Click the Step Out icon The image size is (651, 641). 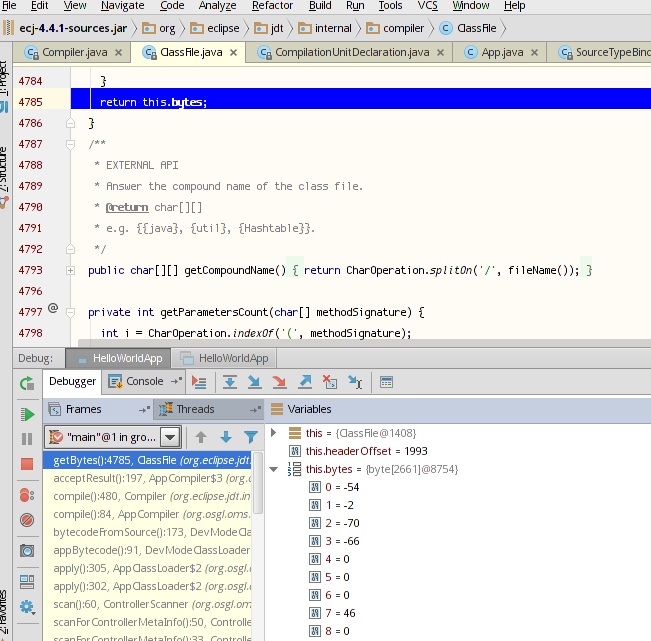(x=305, y=382)
